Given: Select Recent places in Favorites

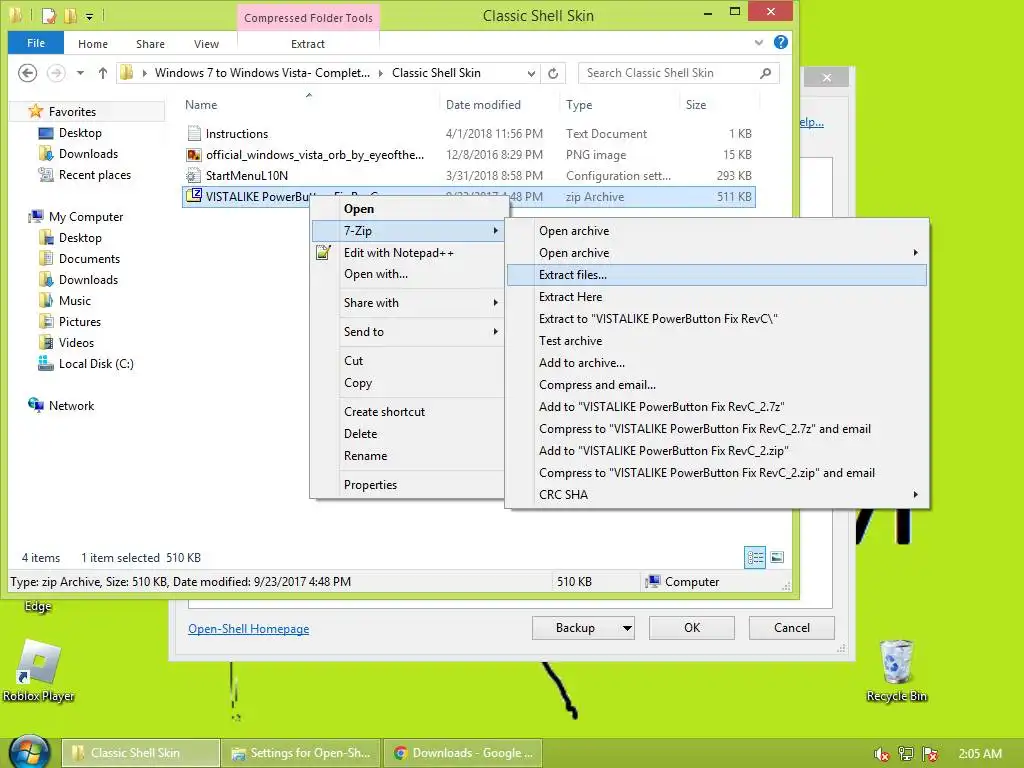Looking at the screenshot, I should (x=85, y=175).
